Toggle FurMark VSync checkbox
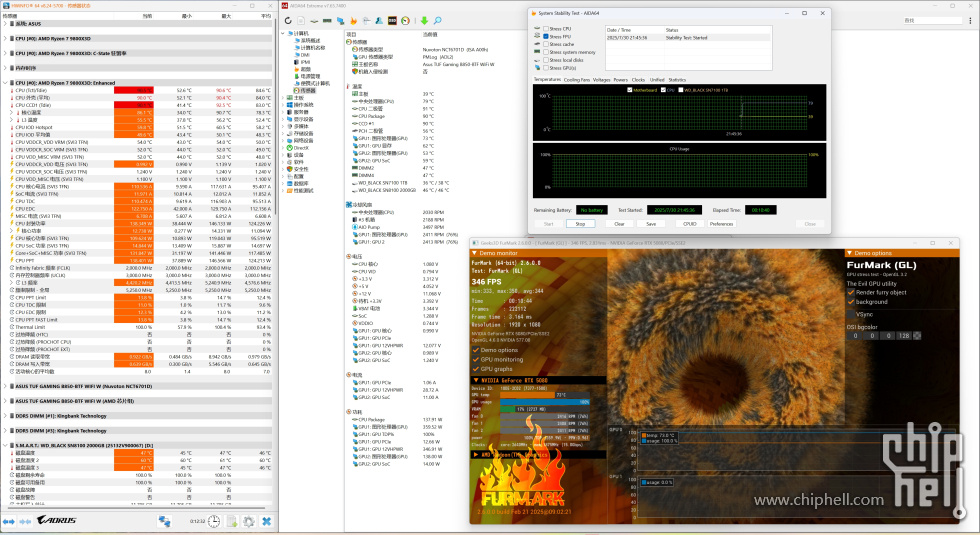 [x=851, y=314]
